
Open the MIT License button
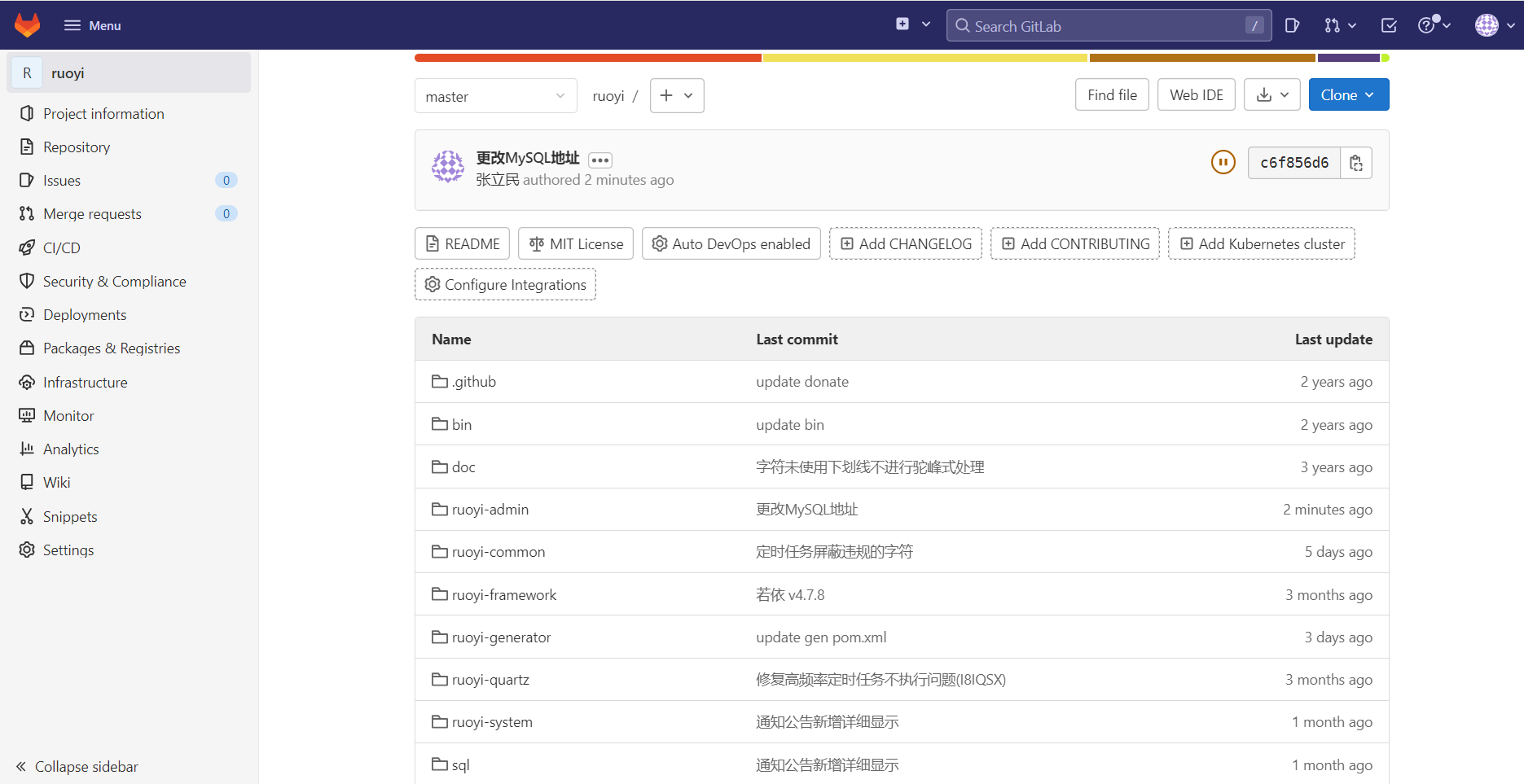pos(576,243)
